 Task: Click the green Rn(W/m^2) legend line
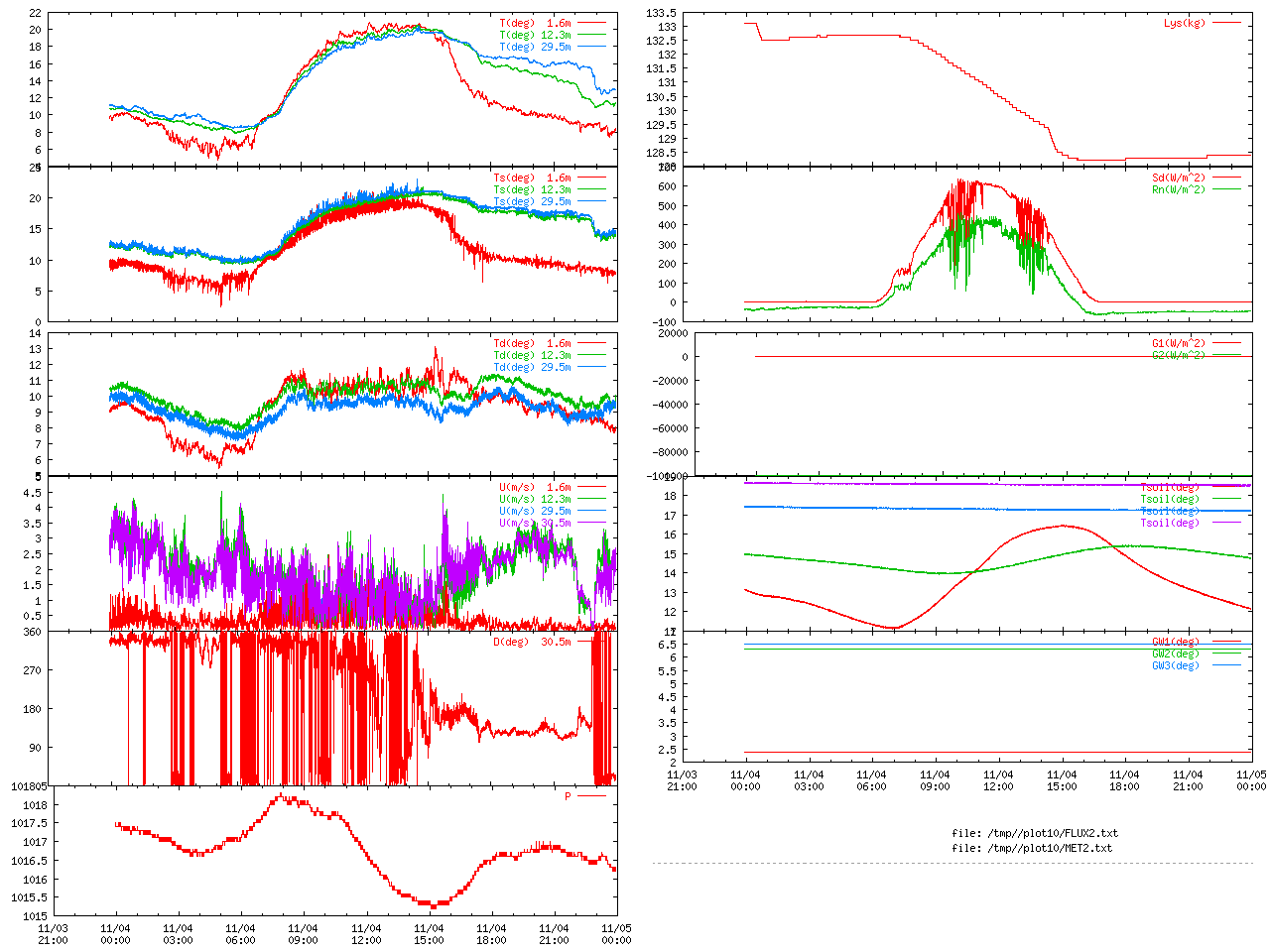point(1226,189)
